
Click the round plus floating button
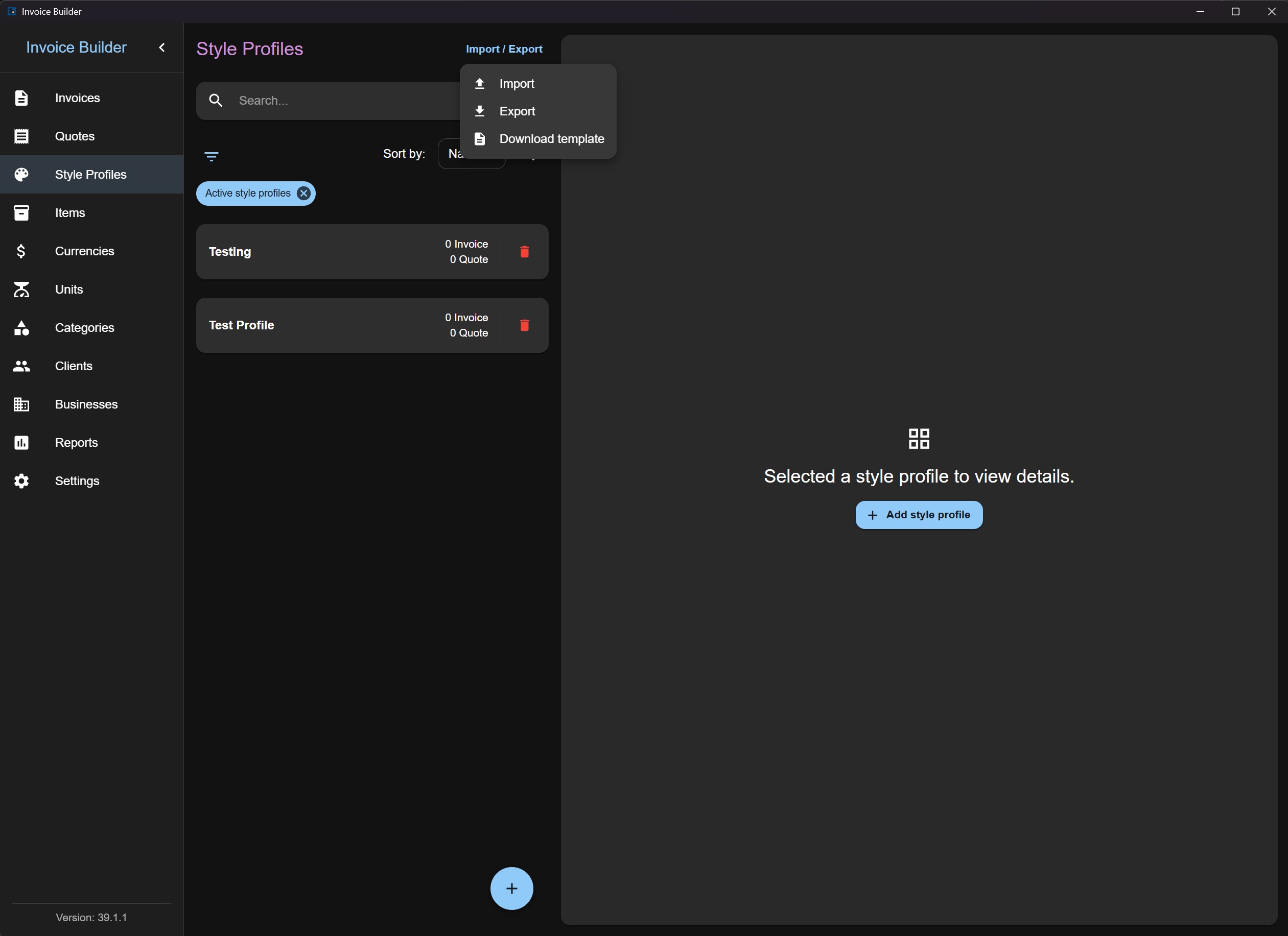click(511, 889)
